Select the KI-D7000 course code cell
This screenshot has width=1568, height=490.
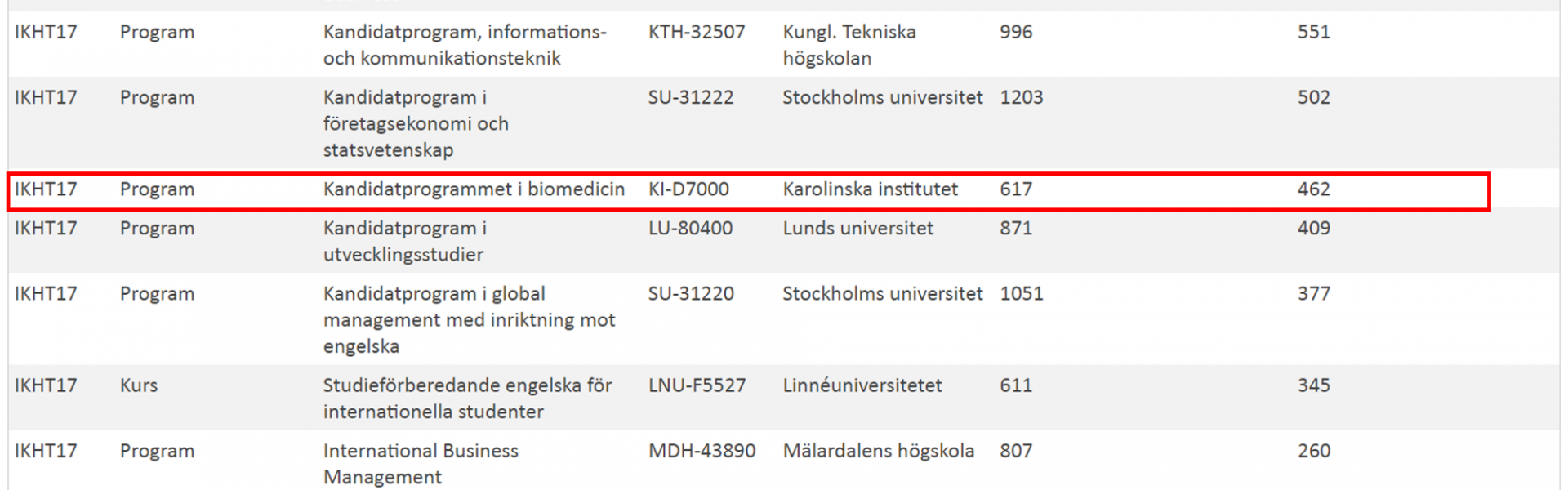coord(688,189)
